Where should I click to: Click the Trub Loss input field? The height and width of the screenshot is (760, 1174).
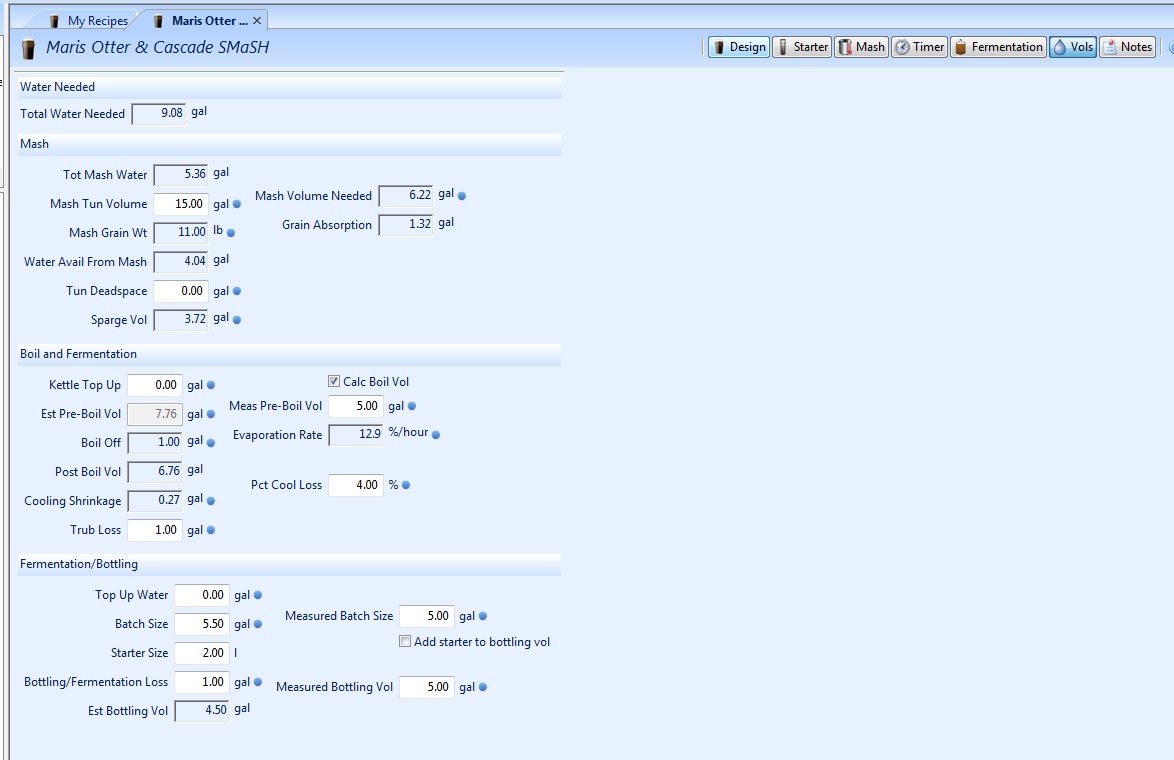[x=155, y=530]
